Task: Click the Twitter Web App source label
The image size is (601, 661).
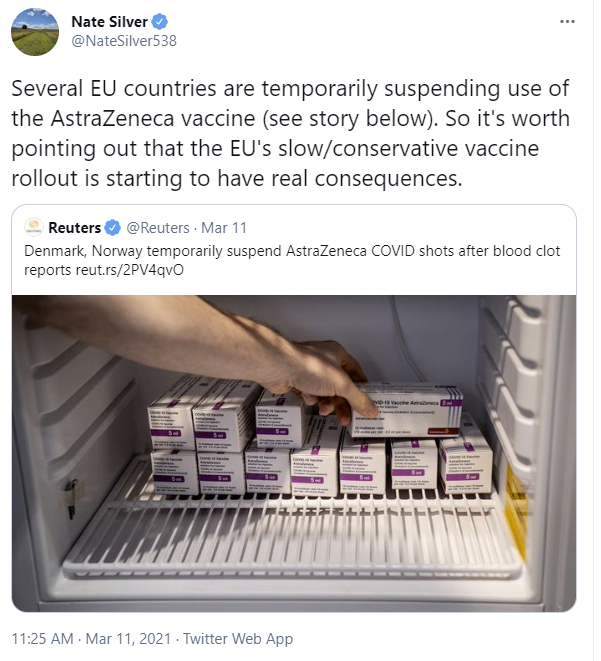Action: 238,639
